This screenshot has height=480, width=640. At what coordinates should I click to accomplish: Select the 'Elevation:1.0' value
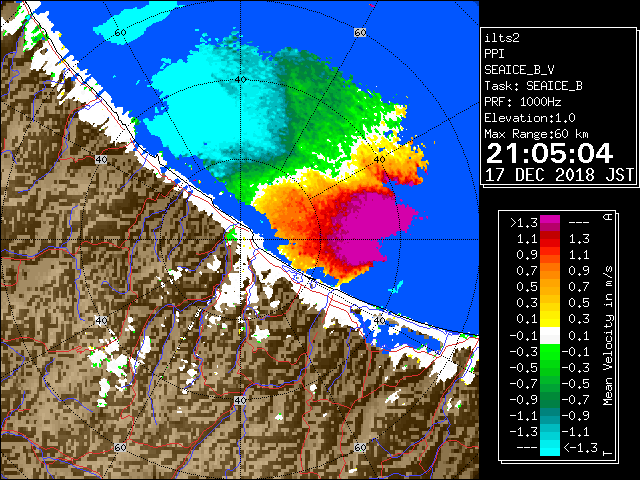click(530, 118)
